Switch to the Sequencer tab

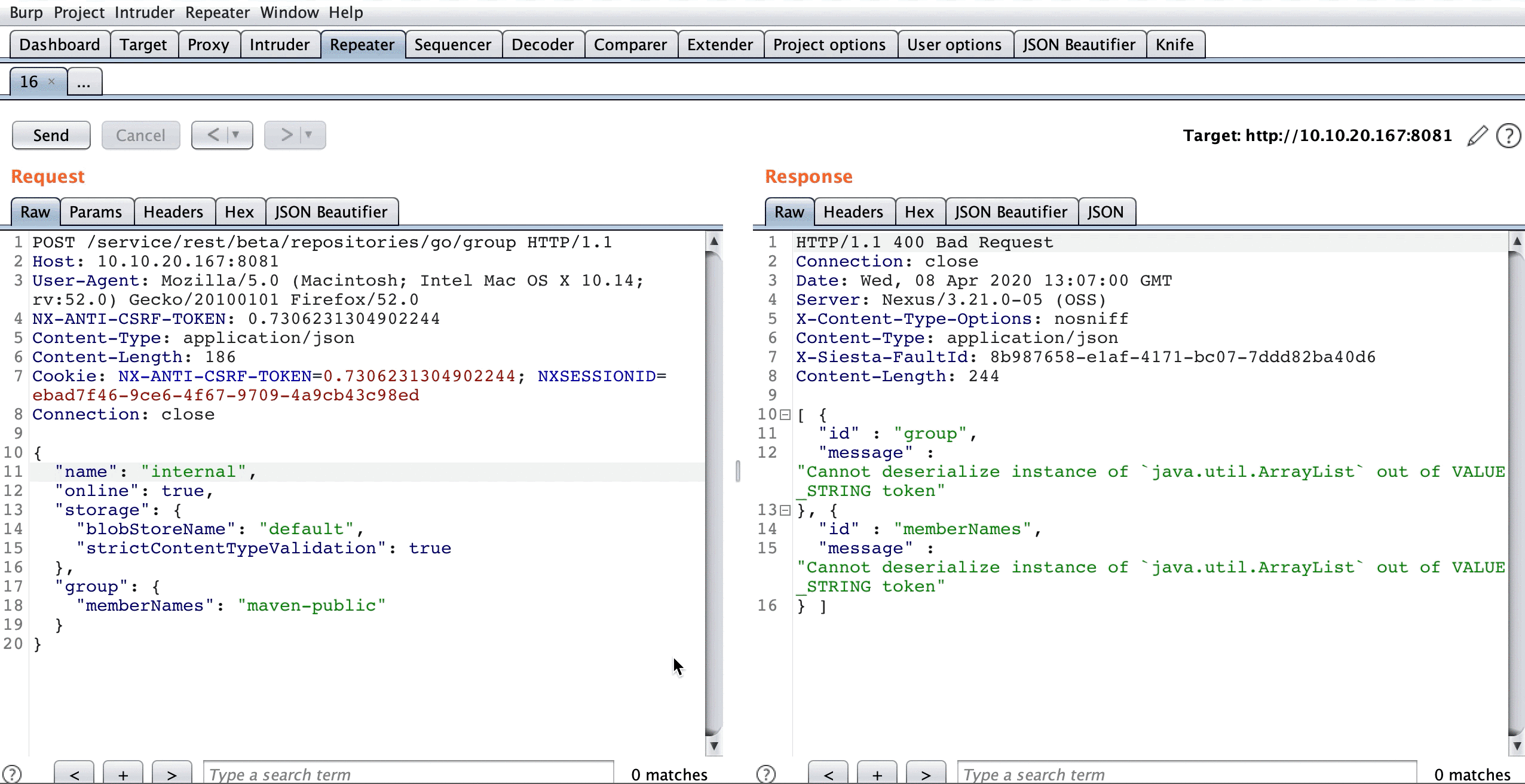point(453,45)
